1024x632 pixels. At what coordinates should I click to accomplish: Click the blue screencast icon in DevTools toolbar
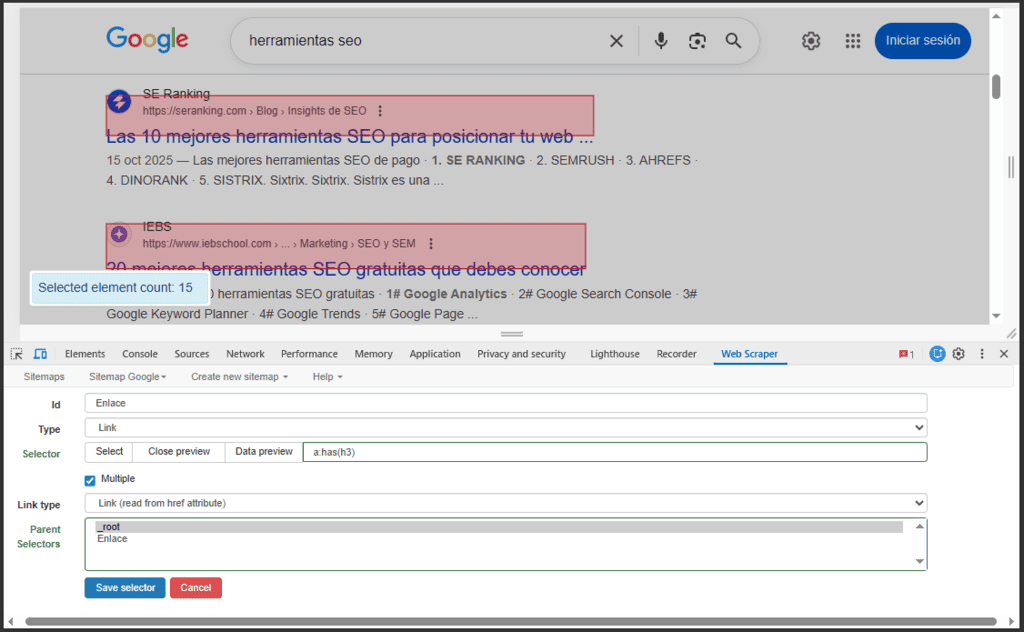click(936, 353)
